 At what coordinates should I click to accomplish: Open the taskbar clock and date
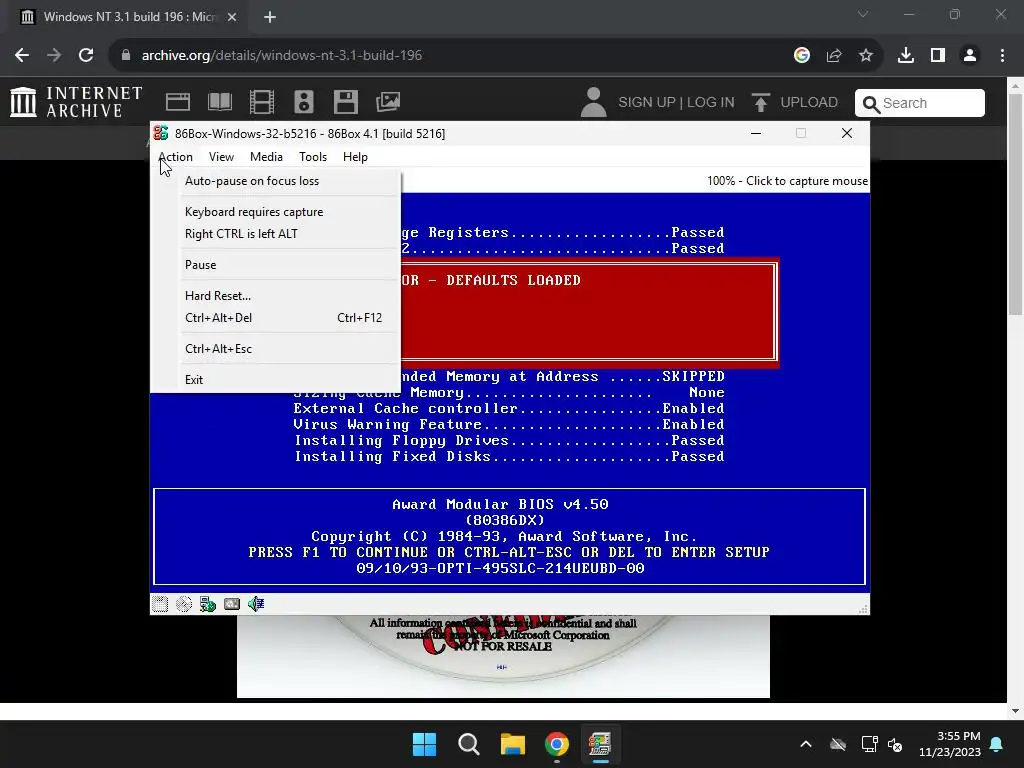coord(950,744)
